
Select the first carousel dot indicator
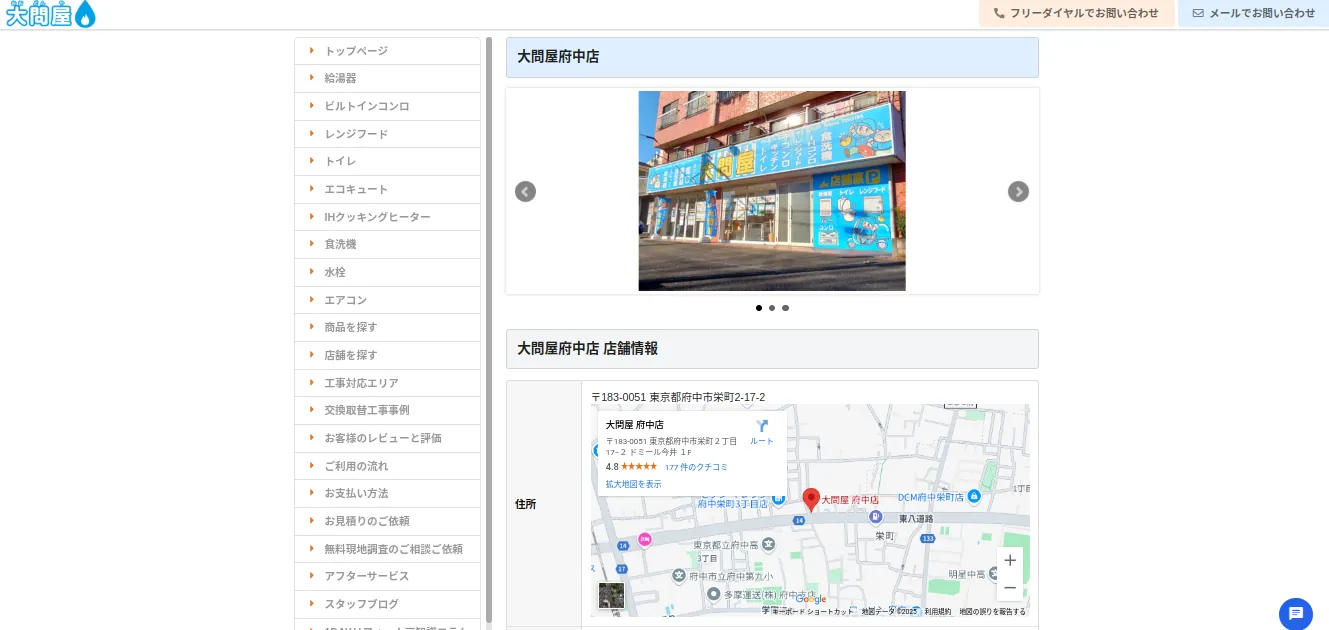759,308
